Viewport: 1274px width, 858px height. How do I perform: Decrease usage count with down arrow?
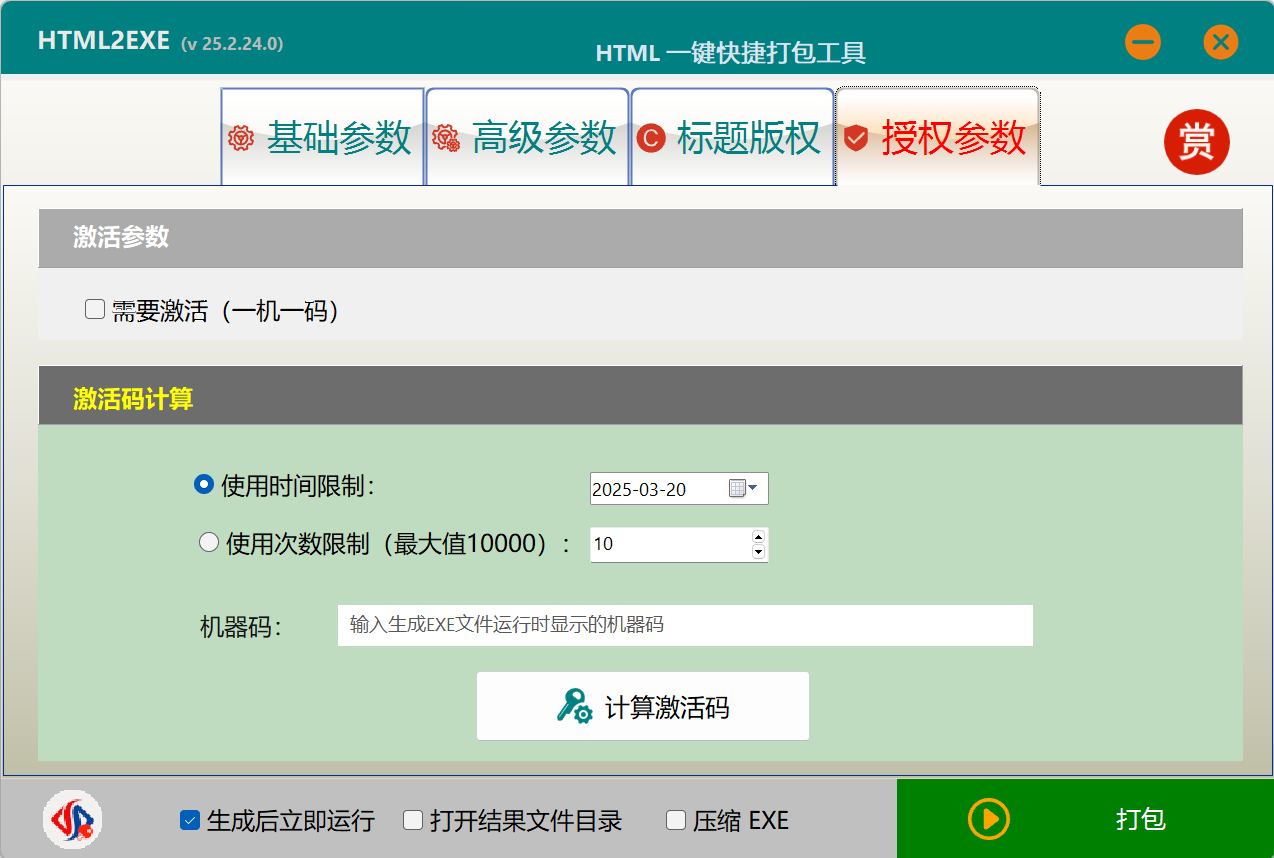coord(758,552)
